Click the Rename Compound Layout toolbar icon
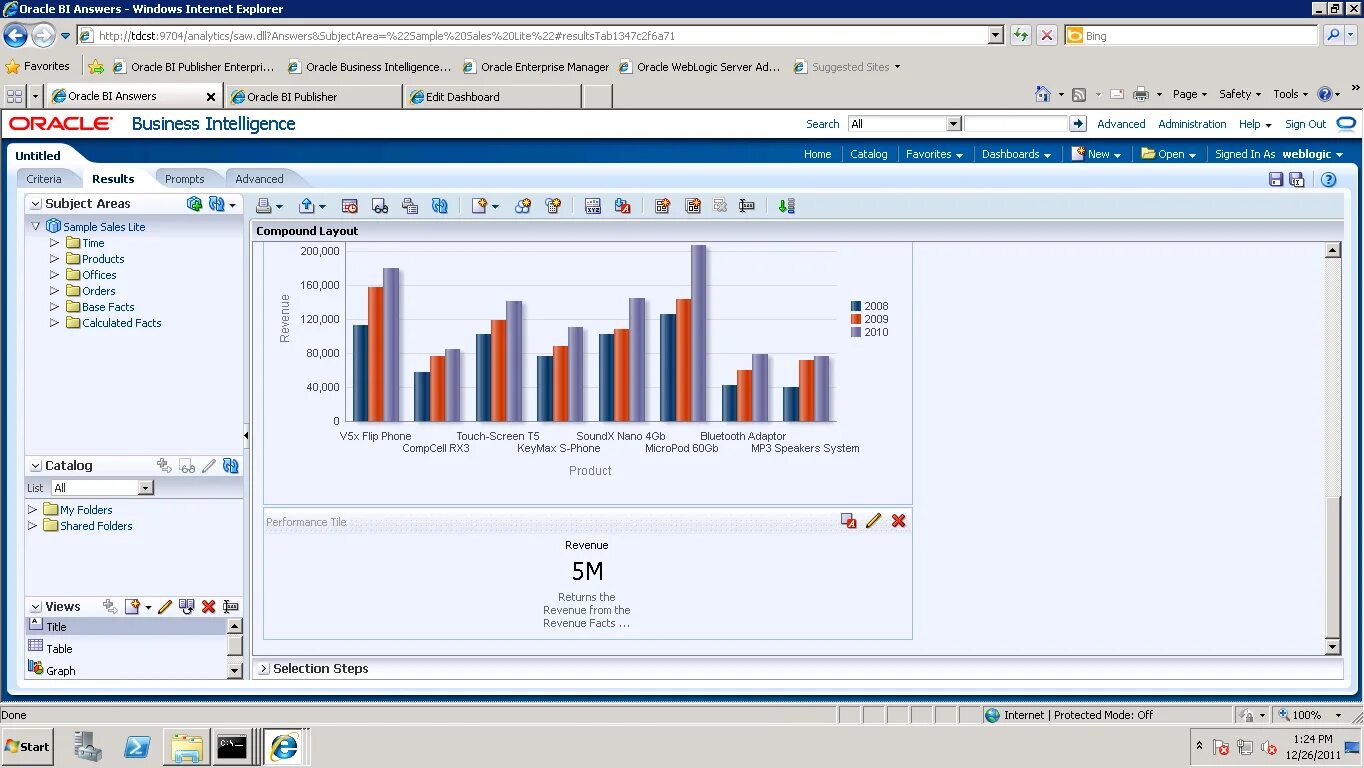Image resolution: width=1364 pixels, height=768 pixels. 747,206
